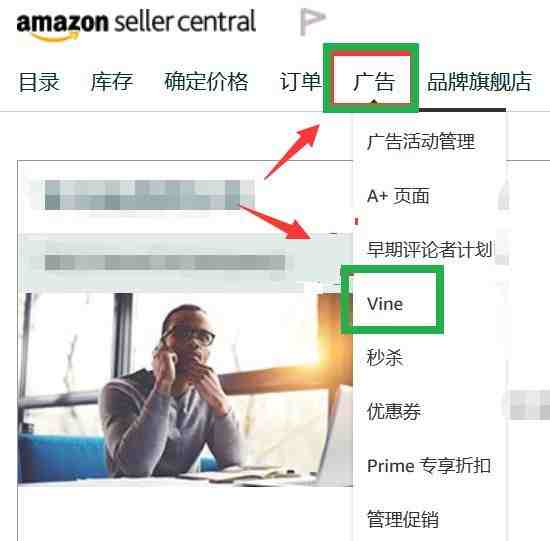550x541 pixels.
Task: Open the 订单 menu
Action: pos(300,82)
